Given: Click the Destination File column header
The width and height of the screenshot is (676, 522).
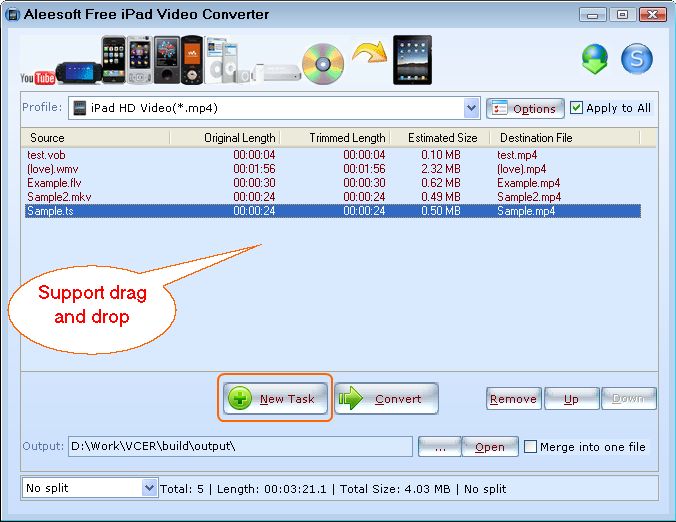Looking at the screenshot, I should [565, 138].
